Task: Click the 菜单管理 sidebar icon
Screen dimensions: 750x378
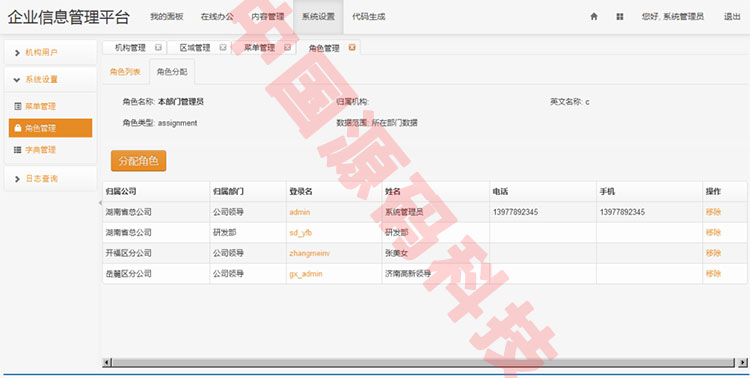Action: pos(18,106)
